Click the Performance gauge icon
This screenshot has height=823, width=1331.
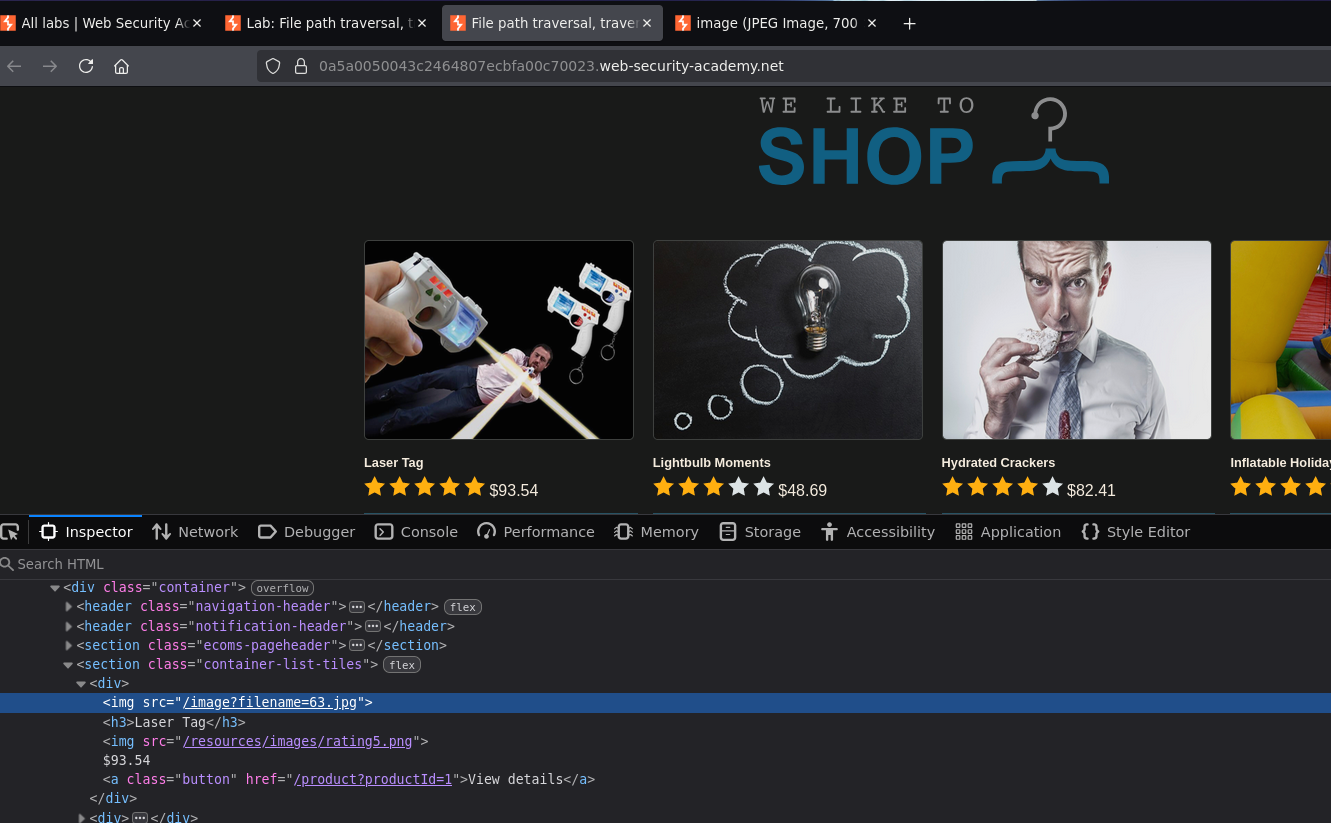(487, 532)
